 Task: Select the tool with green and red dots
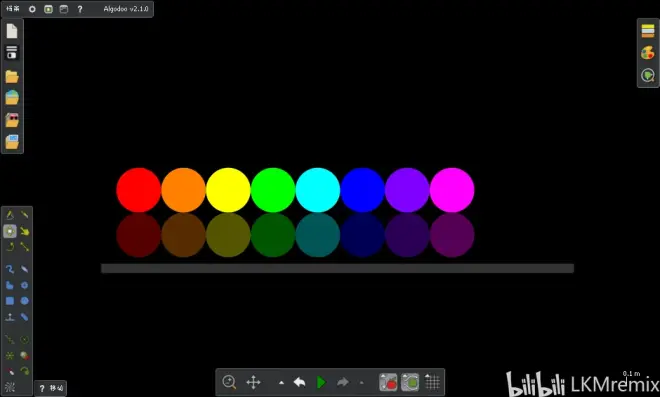tap(25, 355)
